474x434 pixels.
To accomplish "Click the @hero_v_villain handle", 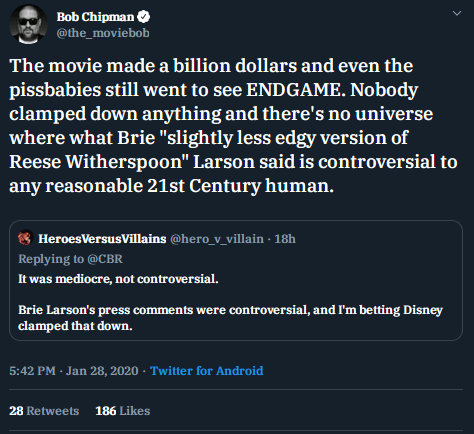I will coord(217,239).
